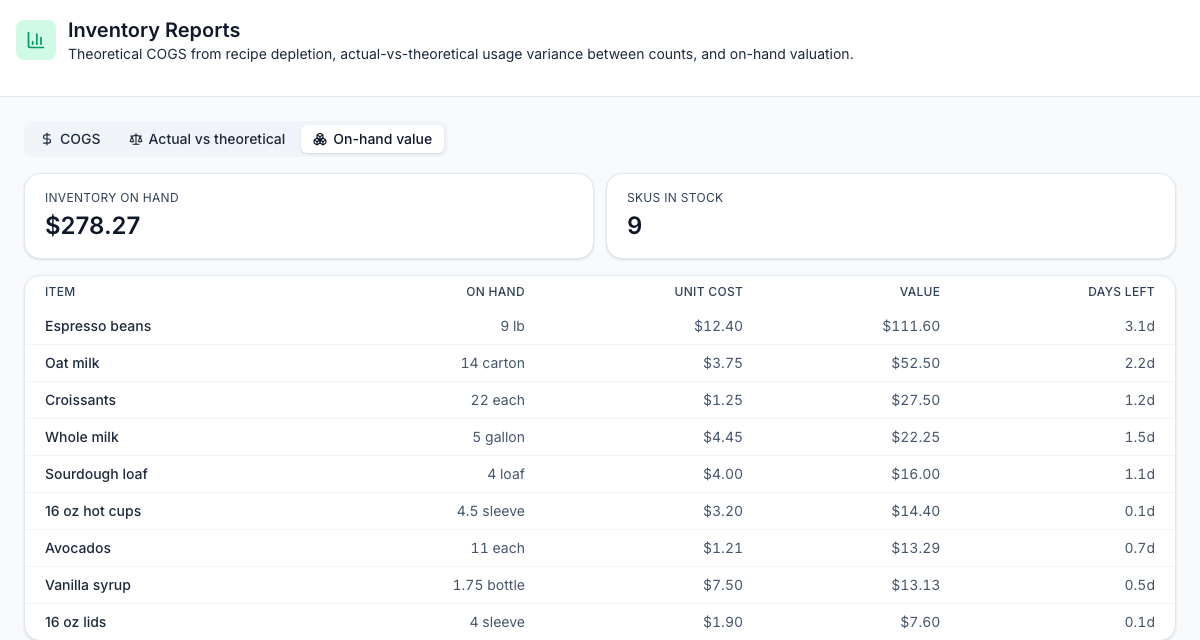This screenshot has width=1200, height=640.
Task: Select the 16 oz lids item name
Action: (75, 622)
